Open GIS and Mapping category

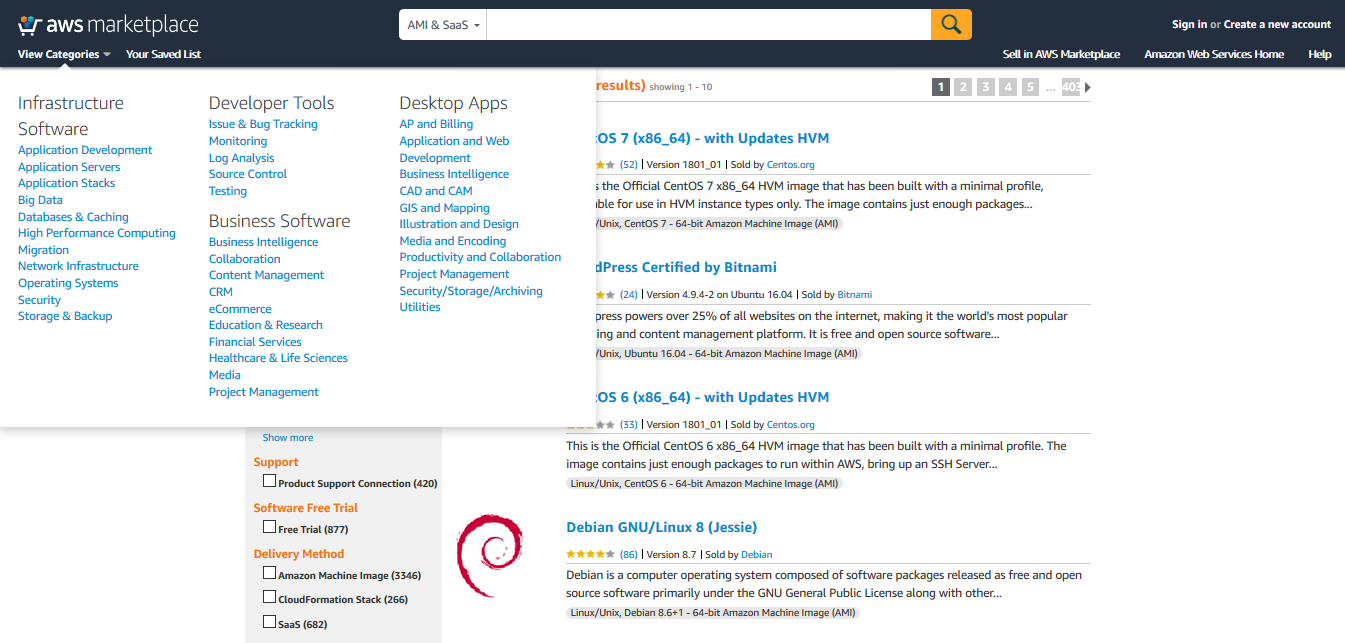tap(444, 208)
